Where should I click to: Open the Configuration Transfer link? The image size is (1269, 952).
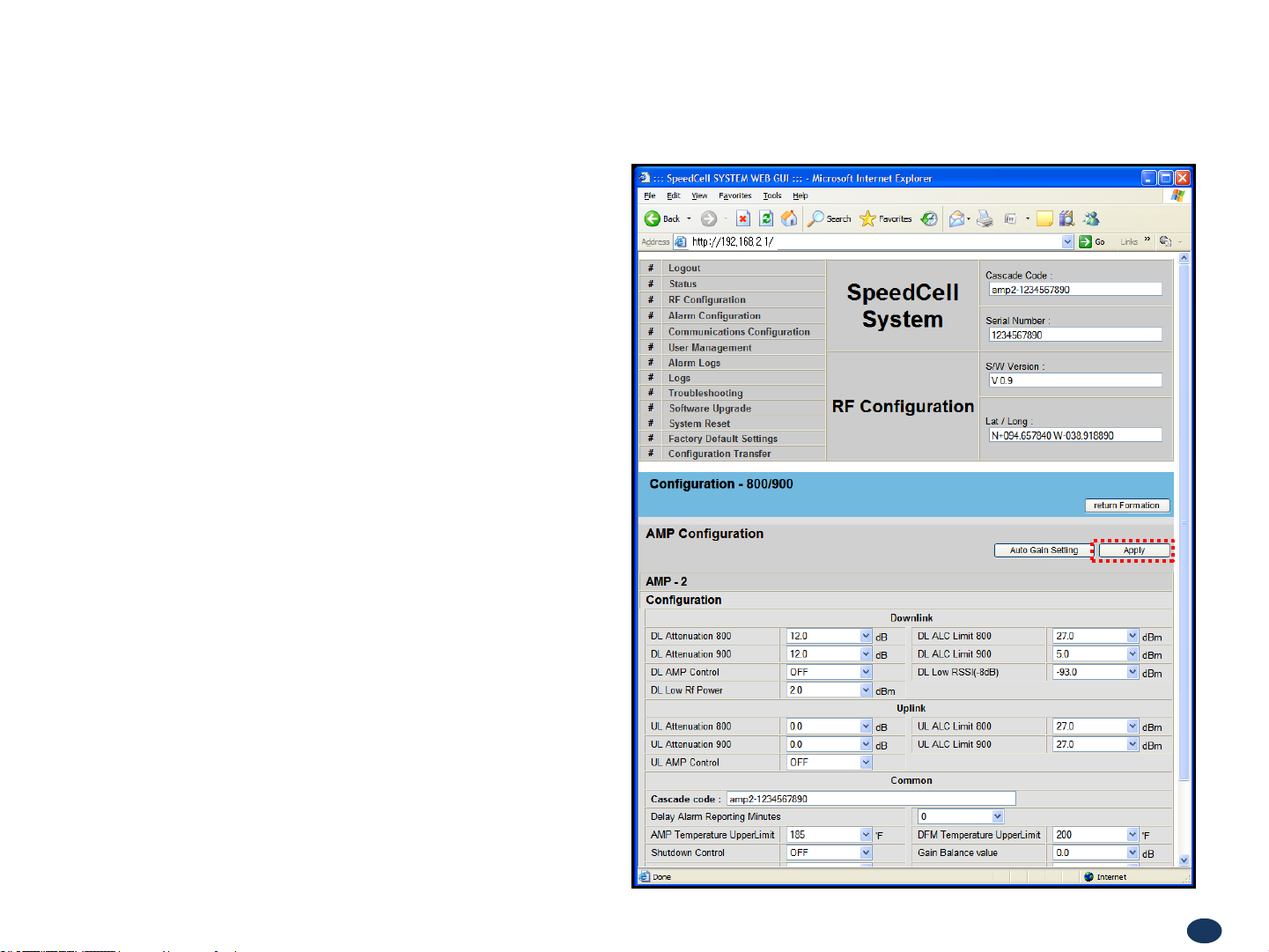pos(719,454)
